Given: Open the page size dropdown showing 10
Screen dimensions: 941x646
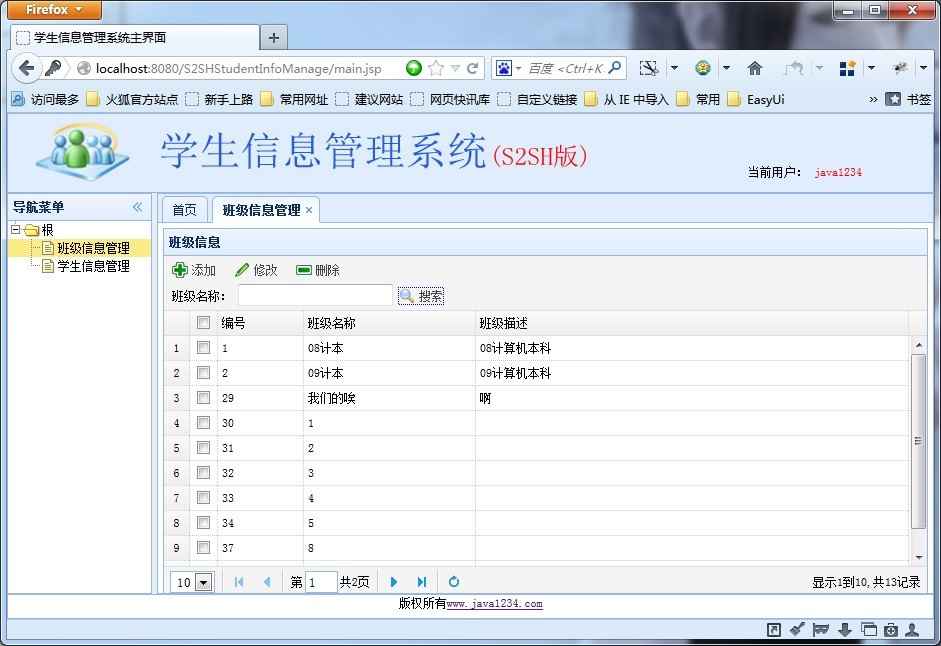Looking at the screenshot, I should [x=204, y=582].
